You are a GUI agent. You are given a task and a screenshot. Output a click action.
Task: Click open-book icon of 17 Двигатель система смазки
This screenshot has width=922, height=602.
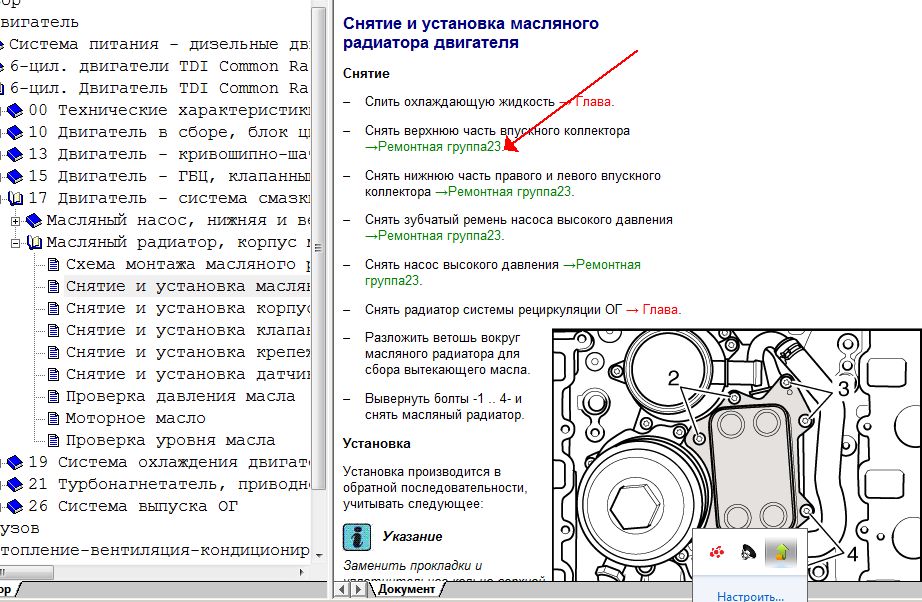15,198
